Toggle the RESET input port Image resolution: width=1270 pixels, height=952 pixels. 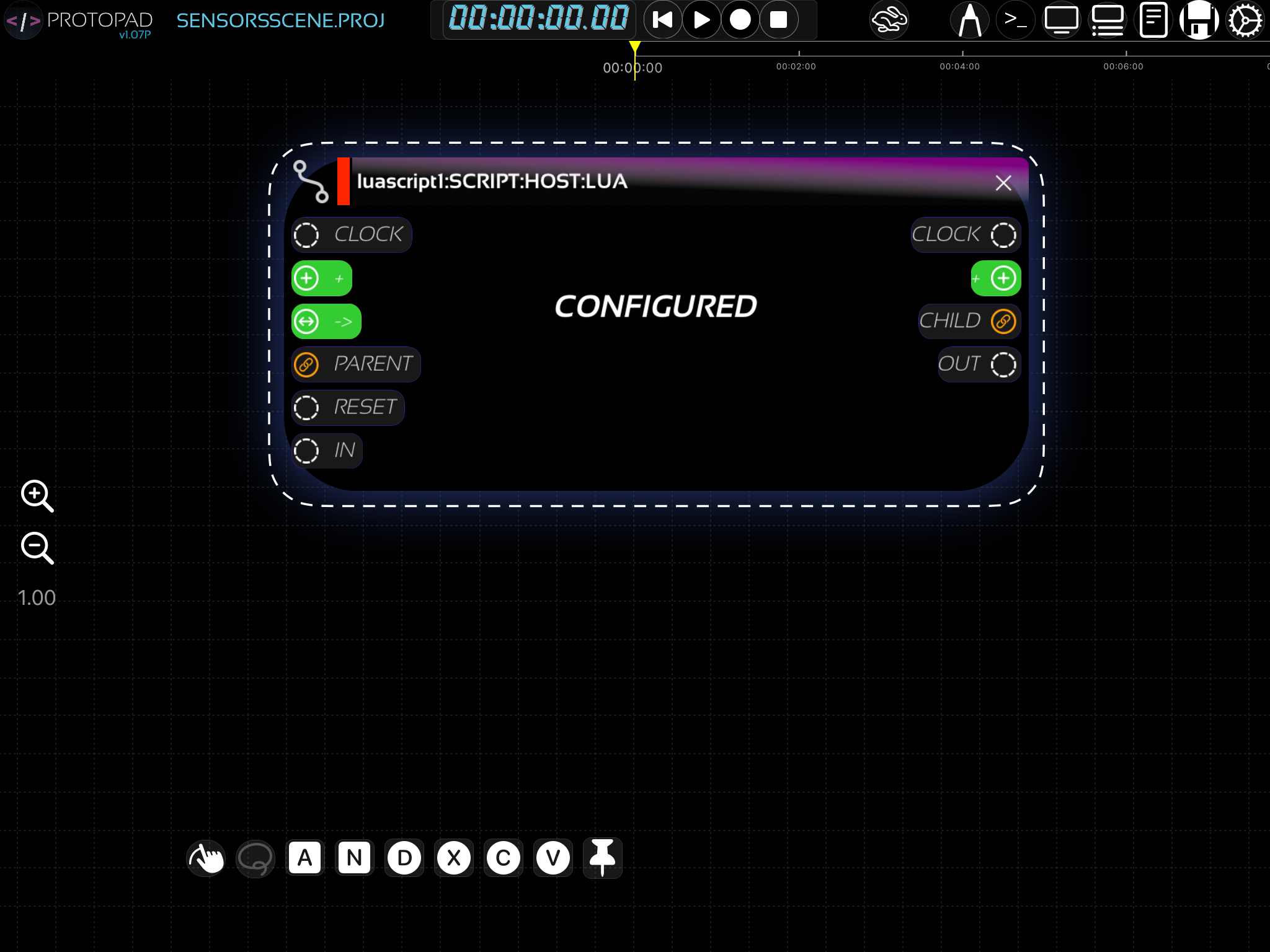[306, 408]
